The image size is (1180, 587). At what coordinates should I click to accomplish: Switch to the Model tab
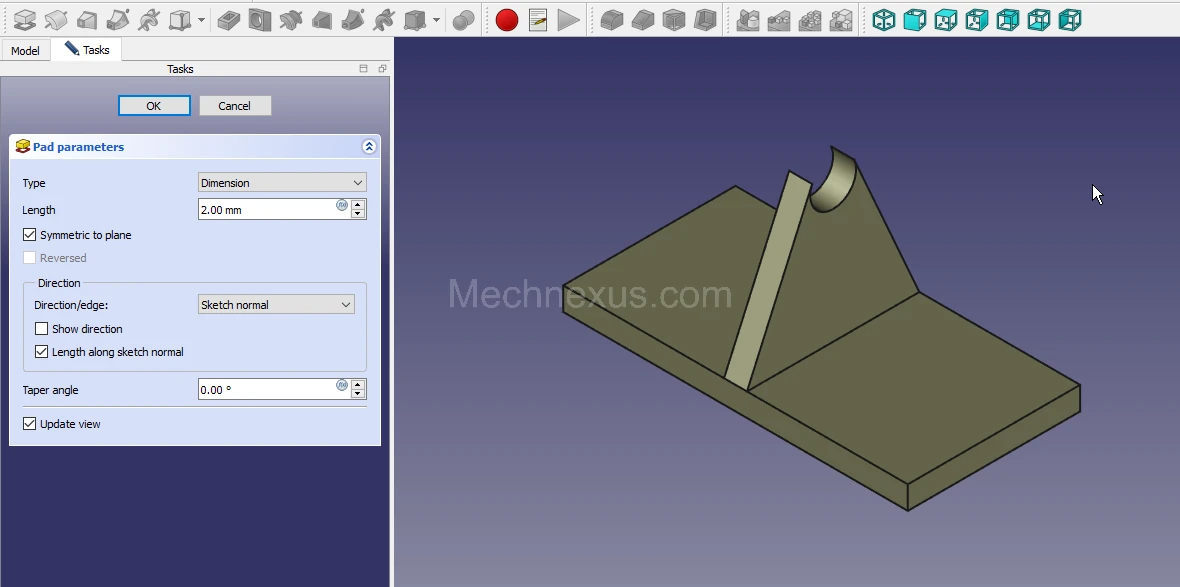(25, 51)
